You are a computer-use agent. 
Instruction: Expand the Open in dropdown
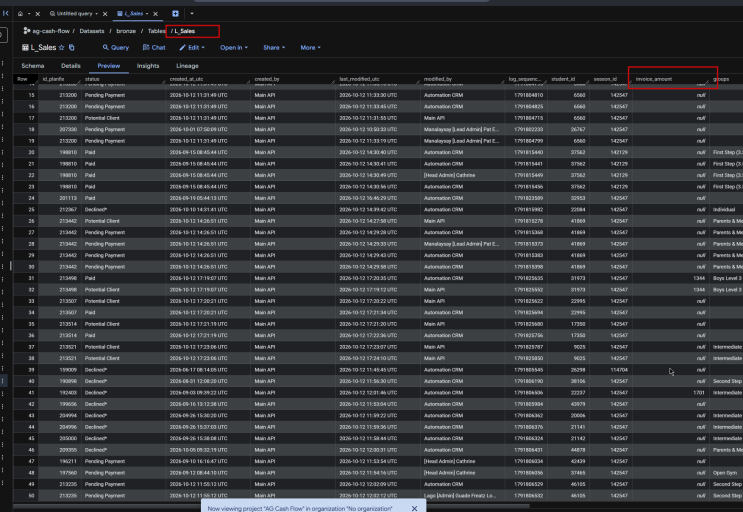tap(234, 47)
